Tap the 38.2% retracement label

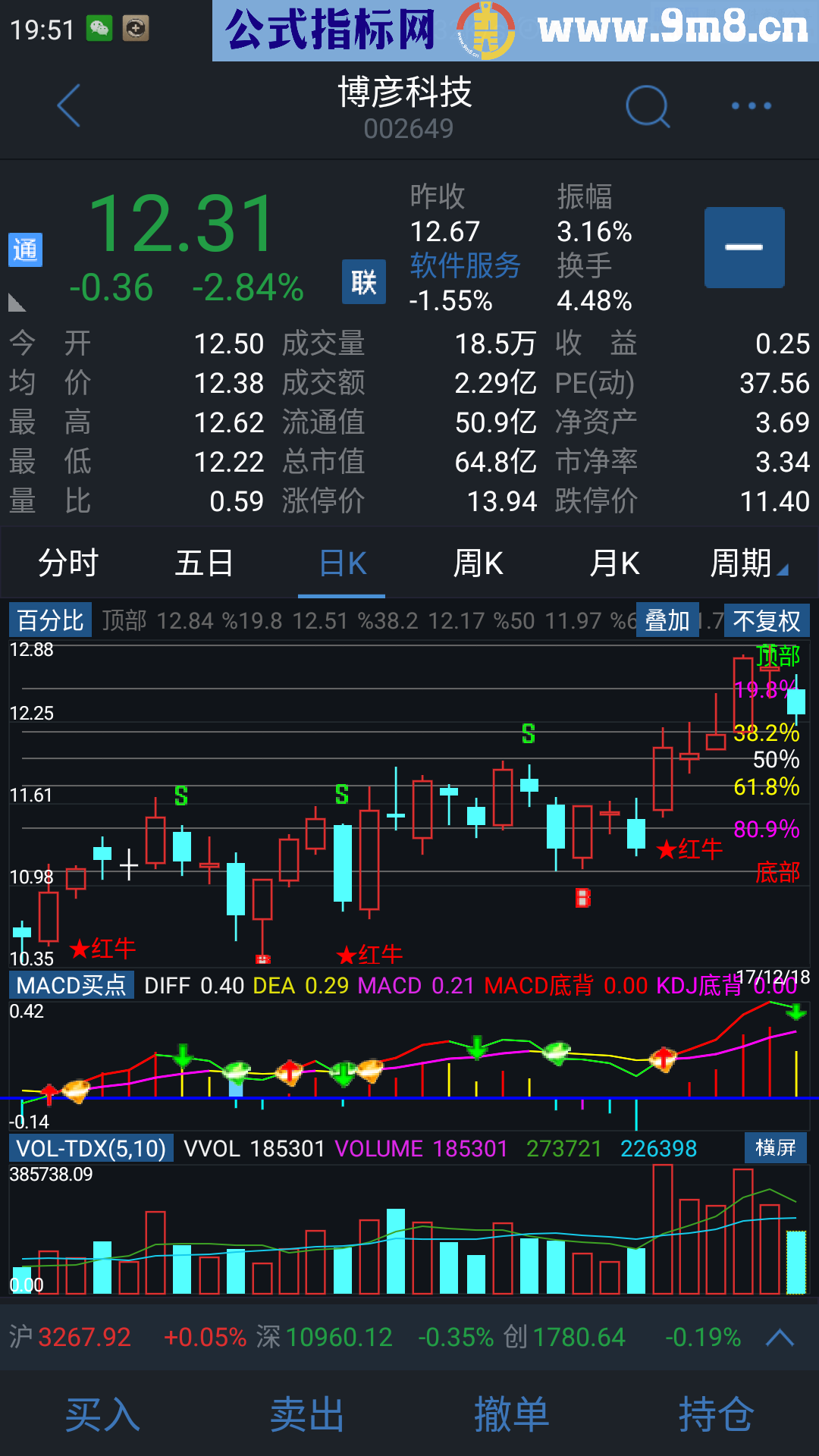tap(766, 733)
